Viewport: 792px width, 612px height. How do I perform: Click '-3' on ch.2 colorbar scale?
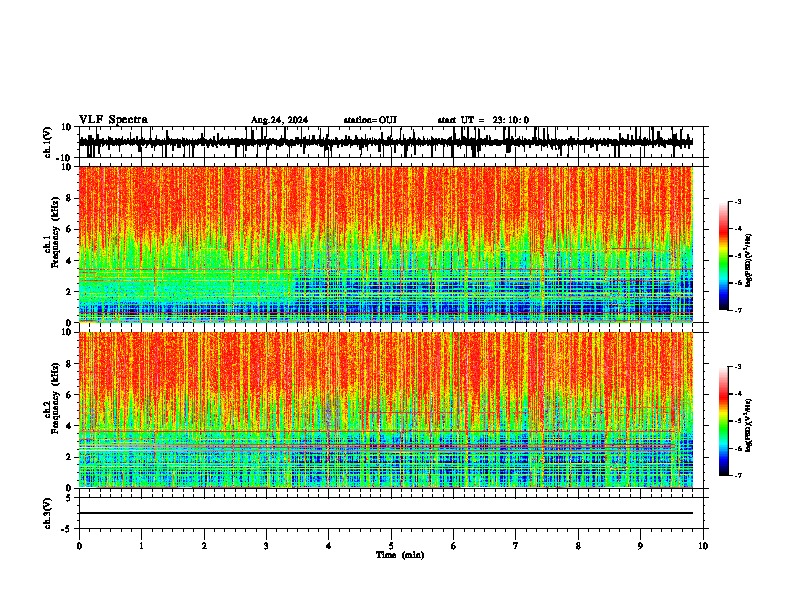click(x=738, y=367)
